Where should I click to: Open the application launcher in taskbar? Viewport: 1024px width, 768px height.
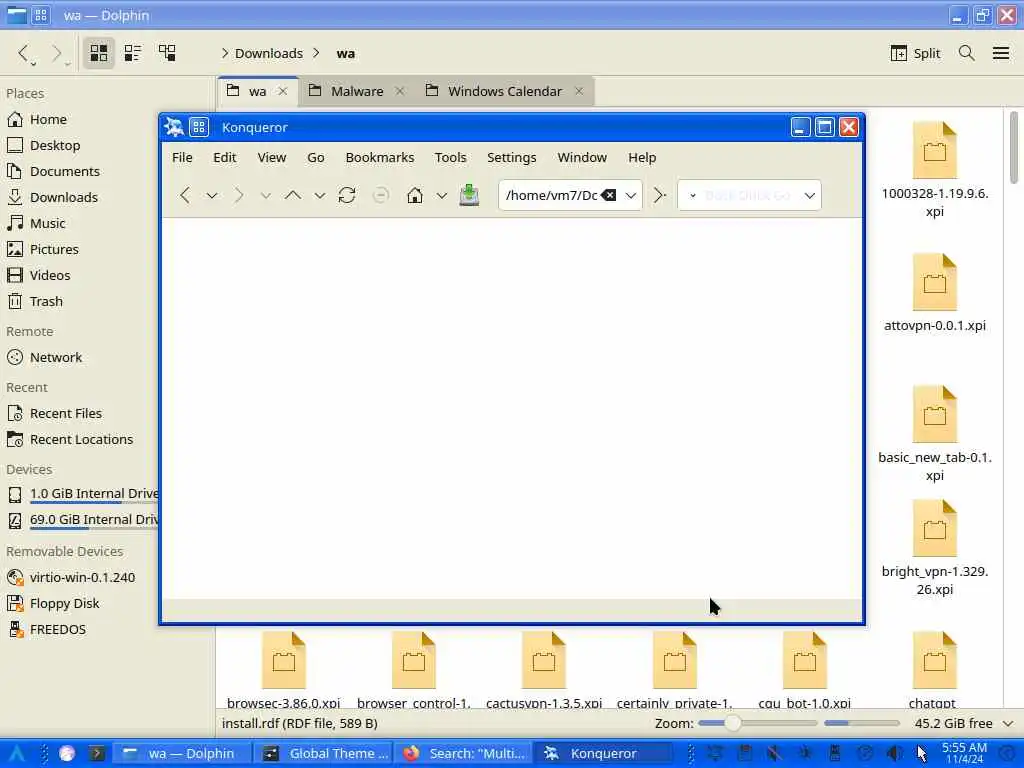(16, 754)
